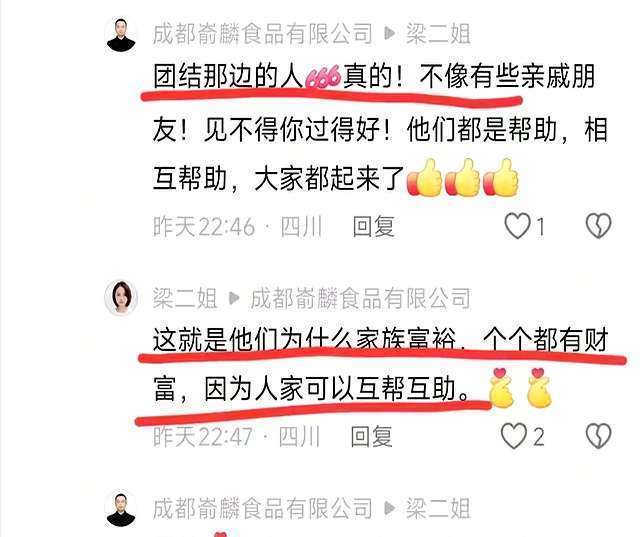
Task: Tap the thumbs-up emojis in first comment
Action: (x=462, y=178)
